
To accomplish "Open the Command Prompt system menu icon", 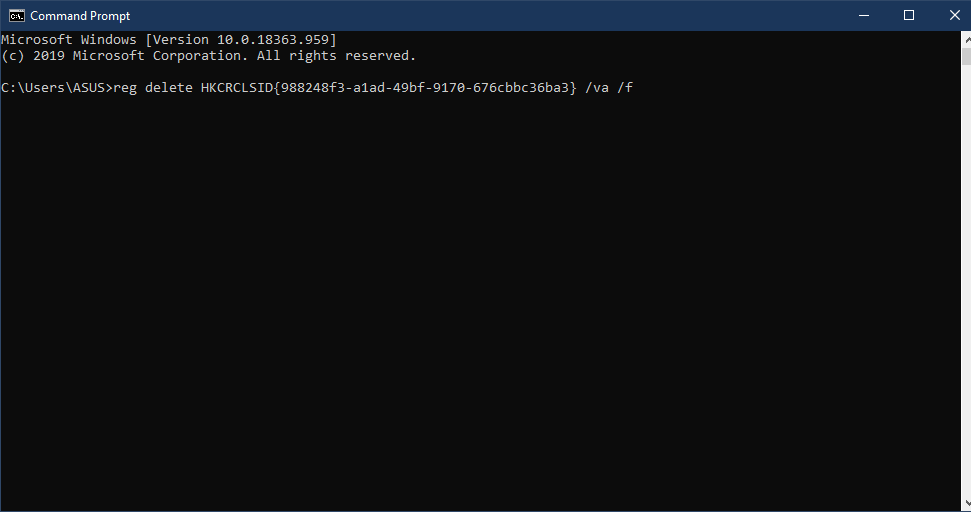I will [x=17, y=15].
